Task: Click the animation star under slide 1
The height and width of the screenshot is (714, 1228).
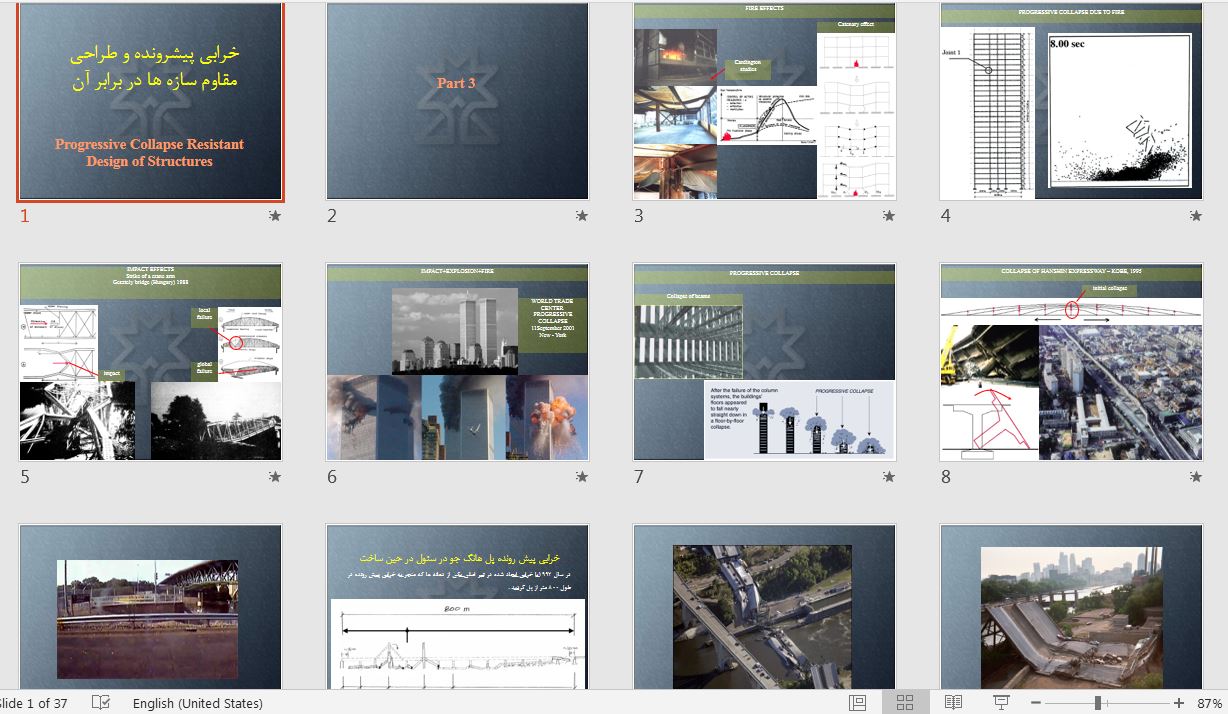Action: coord(275,216)
